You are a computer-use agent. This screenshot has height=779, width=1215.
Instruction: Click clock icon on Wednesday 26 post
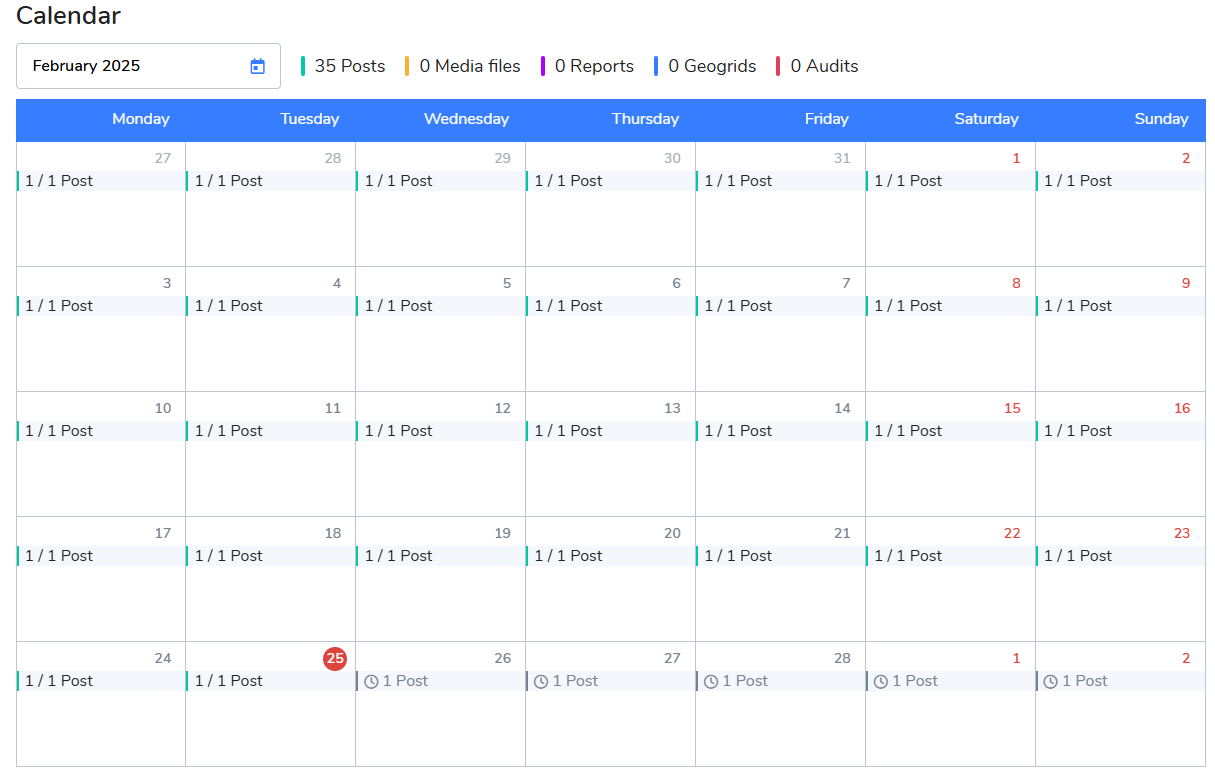click(371, 681)
